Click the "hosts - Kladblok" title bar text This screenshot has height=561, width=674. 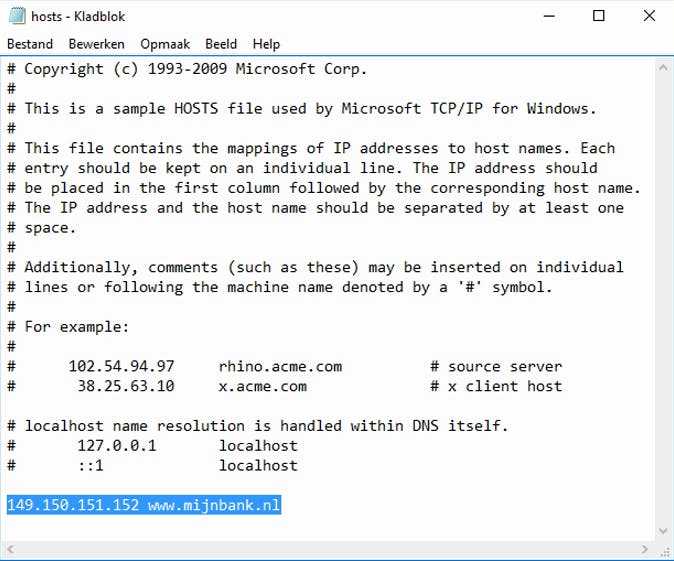[78, 16]
